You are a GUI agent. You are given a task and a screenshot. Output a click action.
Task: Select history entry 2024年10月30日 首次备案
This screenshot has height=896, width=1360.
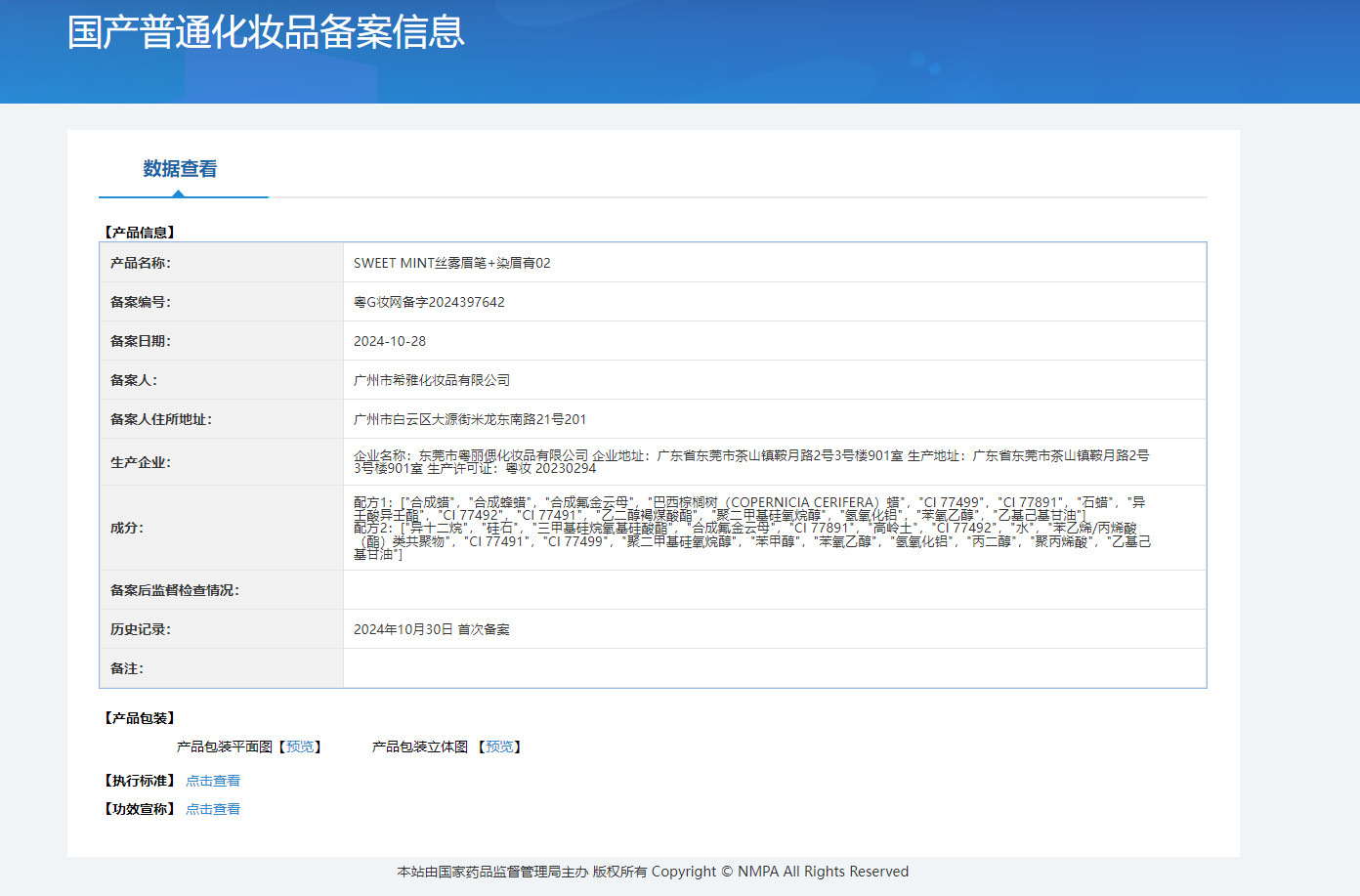click(x=432, y=629)
